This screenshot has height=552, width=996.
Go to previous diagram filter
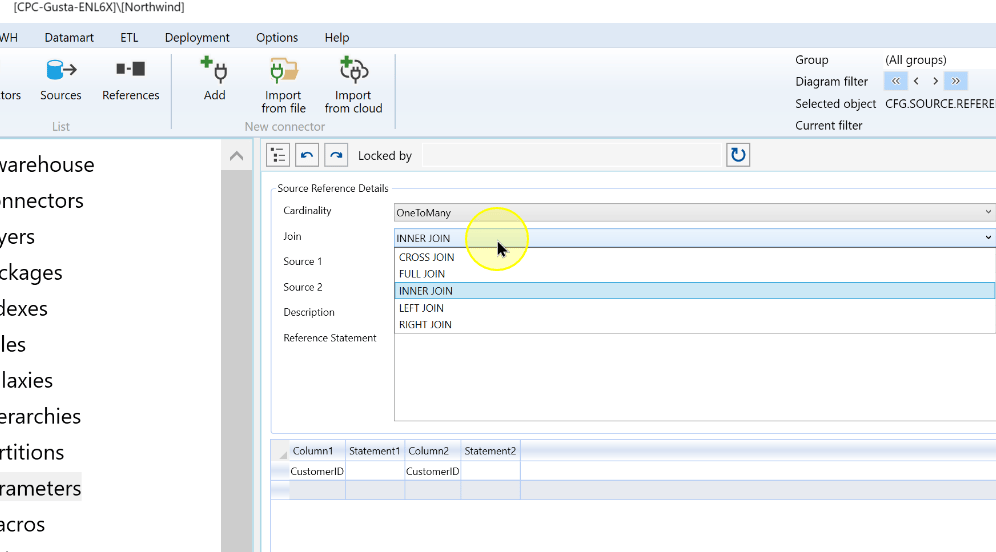click(916, 81)
